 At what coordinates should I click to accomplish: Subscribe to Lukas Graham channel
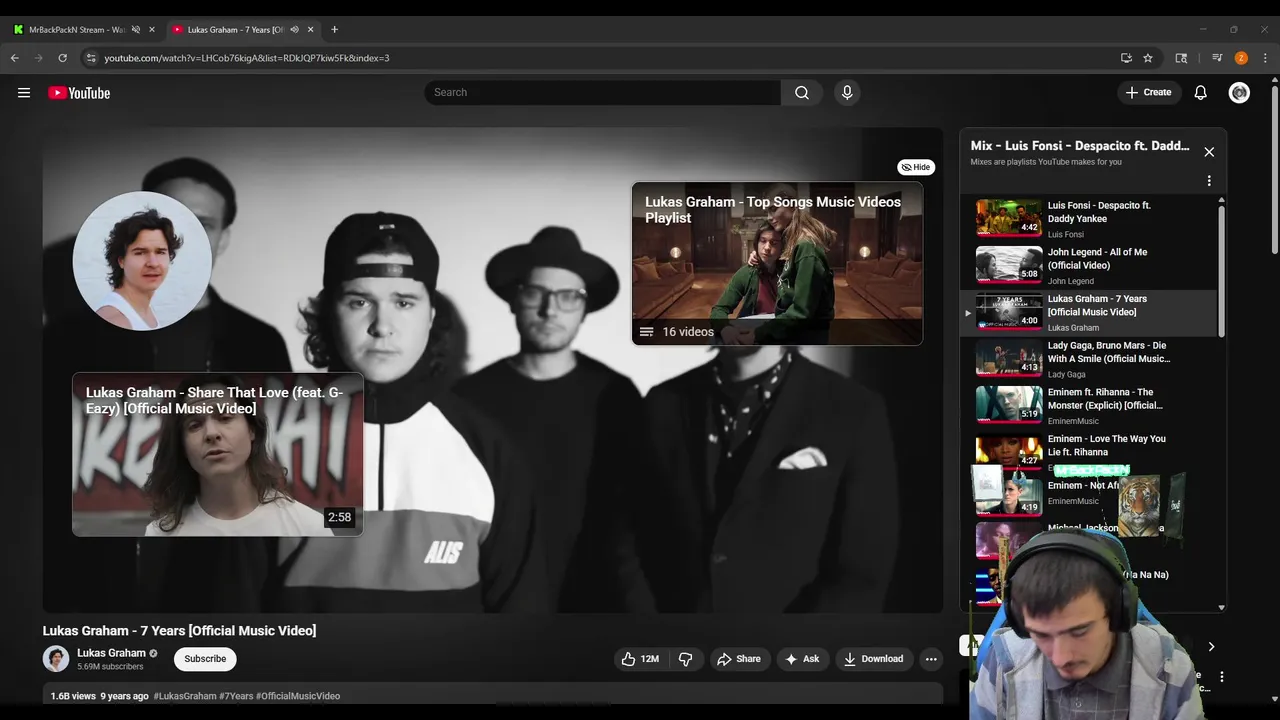(x=205, y=659)
